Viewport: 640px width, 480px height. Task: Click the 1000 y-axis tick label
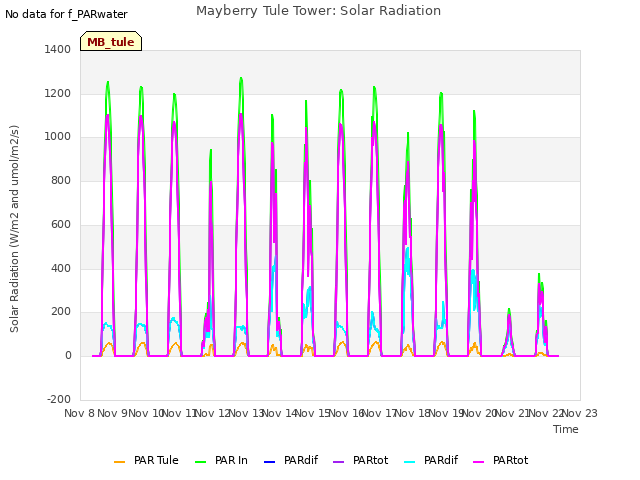pyautogui.click(x=58, y=137)
